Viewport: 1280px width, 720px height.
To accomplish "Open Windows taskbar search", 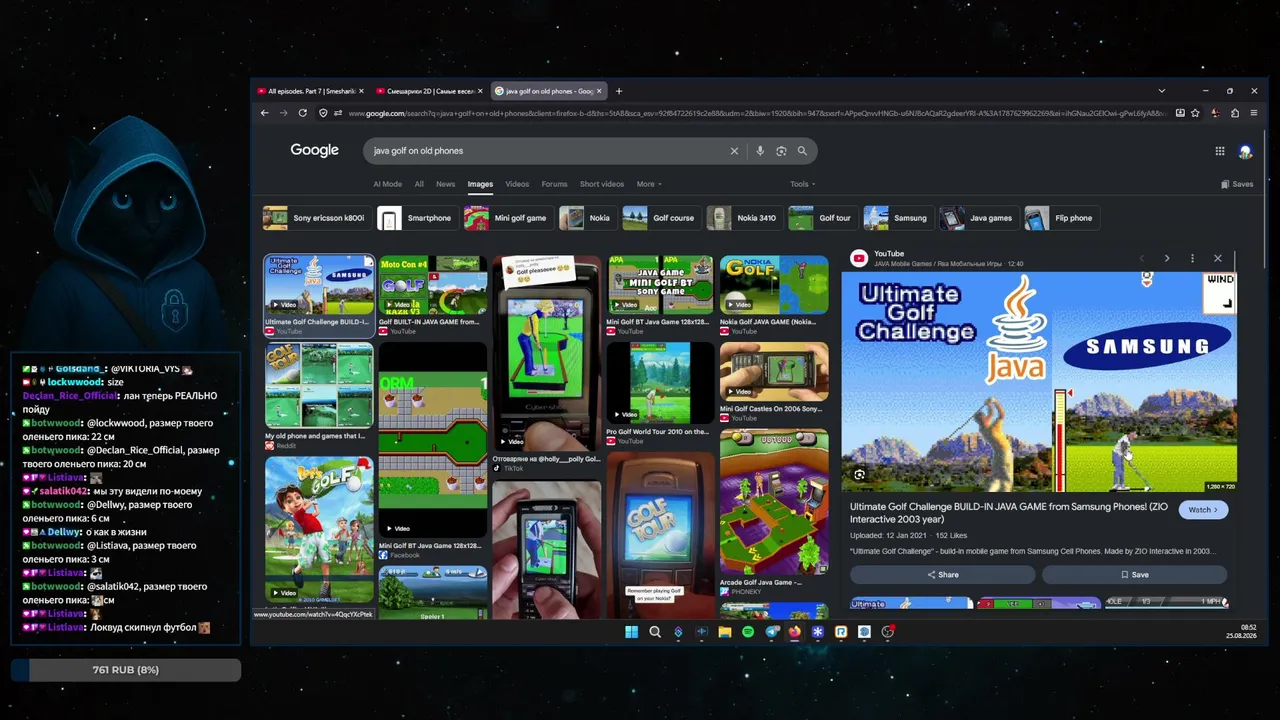I will pyautogui.click(x=655, y=632).
